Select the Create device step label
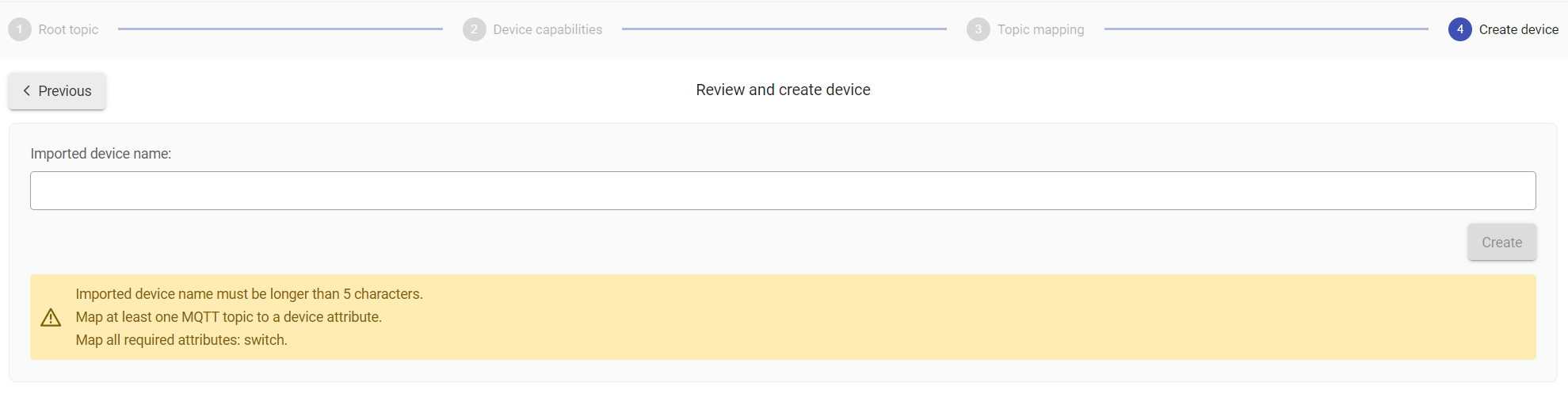This screenshot has width=1568, height=394. pyautogui.click(x=1518, y=29)
